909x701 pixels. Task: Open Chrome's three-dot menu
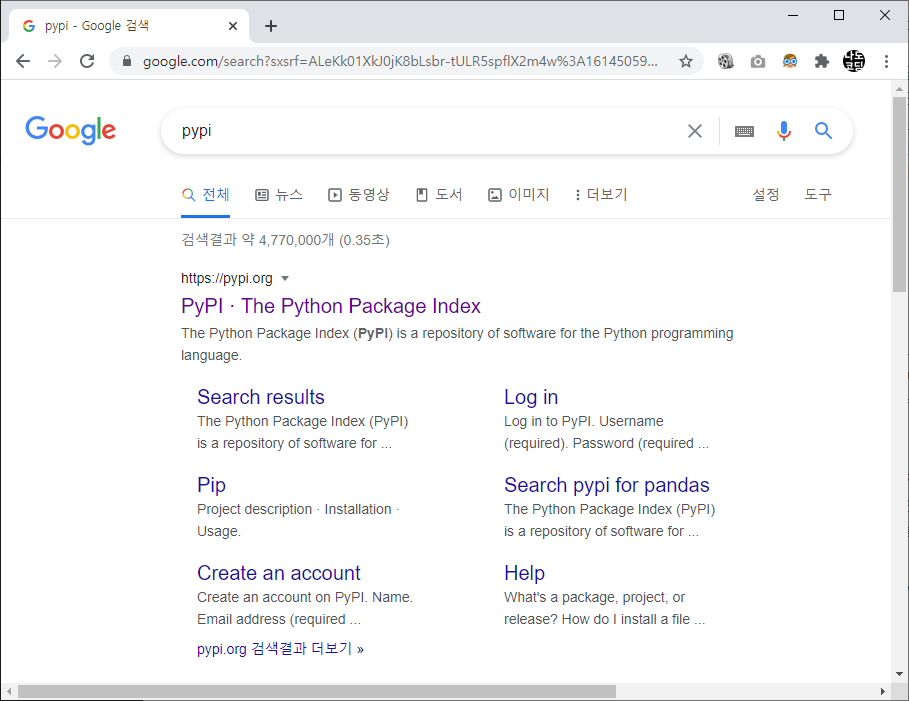[886, 61]
